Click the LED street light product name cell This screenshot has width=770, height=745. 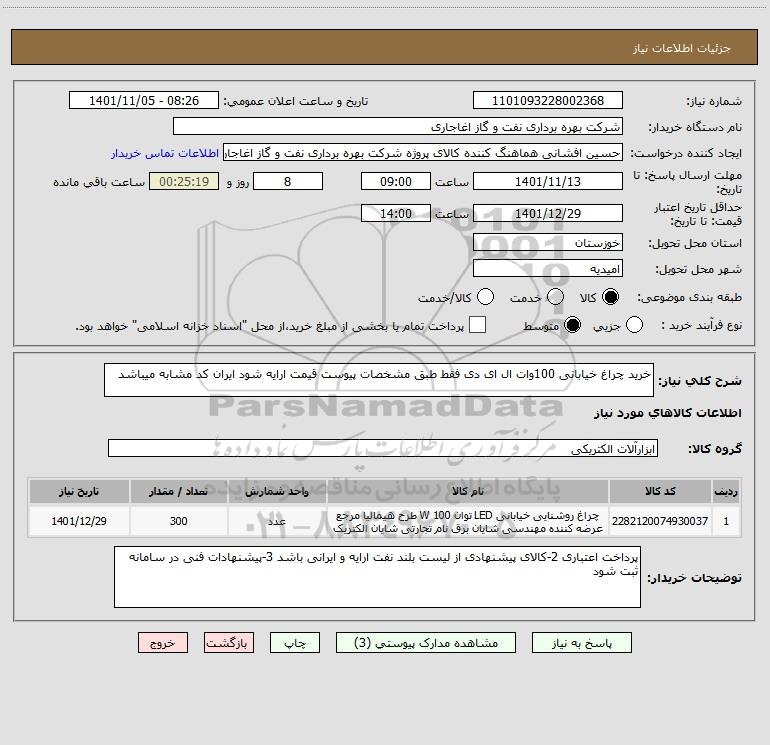[468, 521]
